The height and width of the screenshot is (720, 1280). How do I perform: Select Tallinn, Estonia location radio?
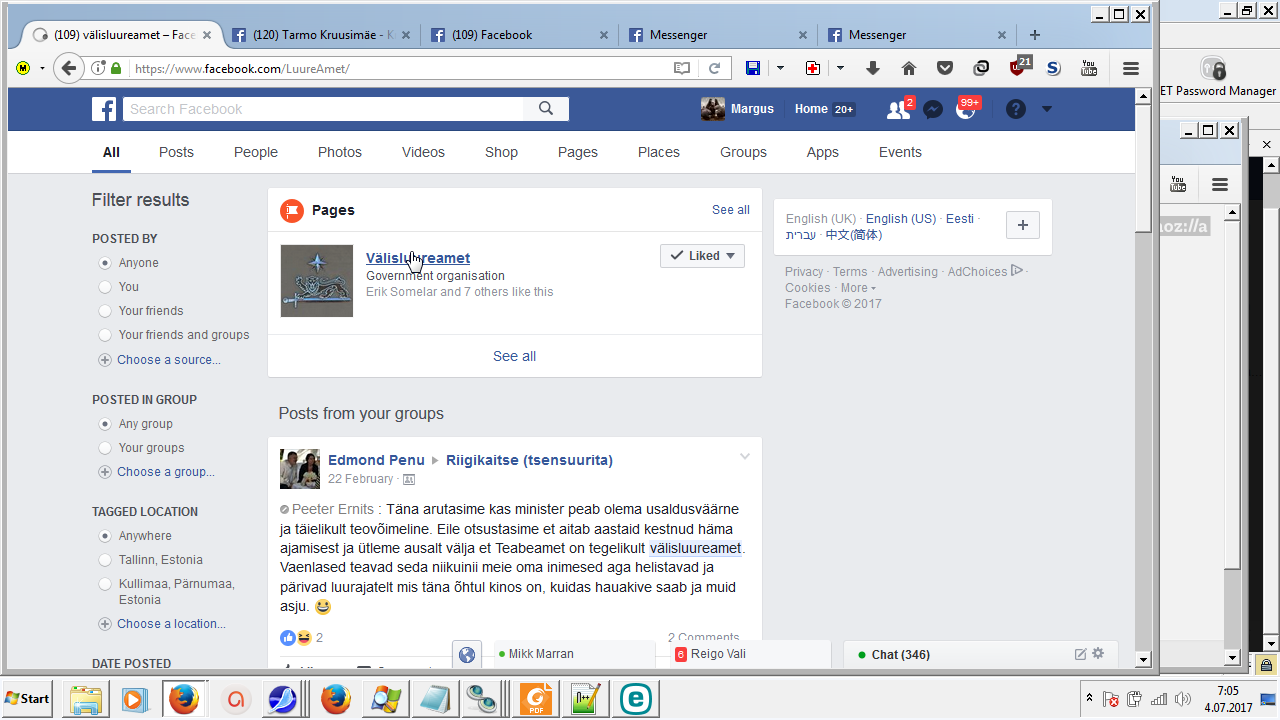[x=105, y=560]
